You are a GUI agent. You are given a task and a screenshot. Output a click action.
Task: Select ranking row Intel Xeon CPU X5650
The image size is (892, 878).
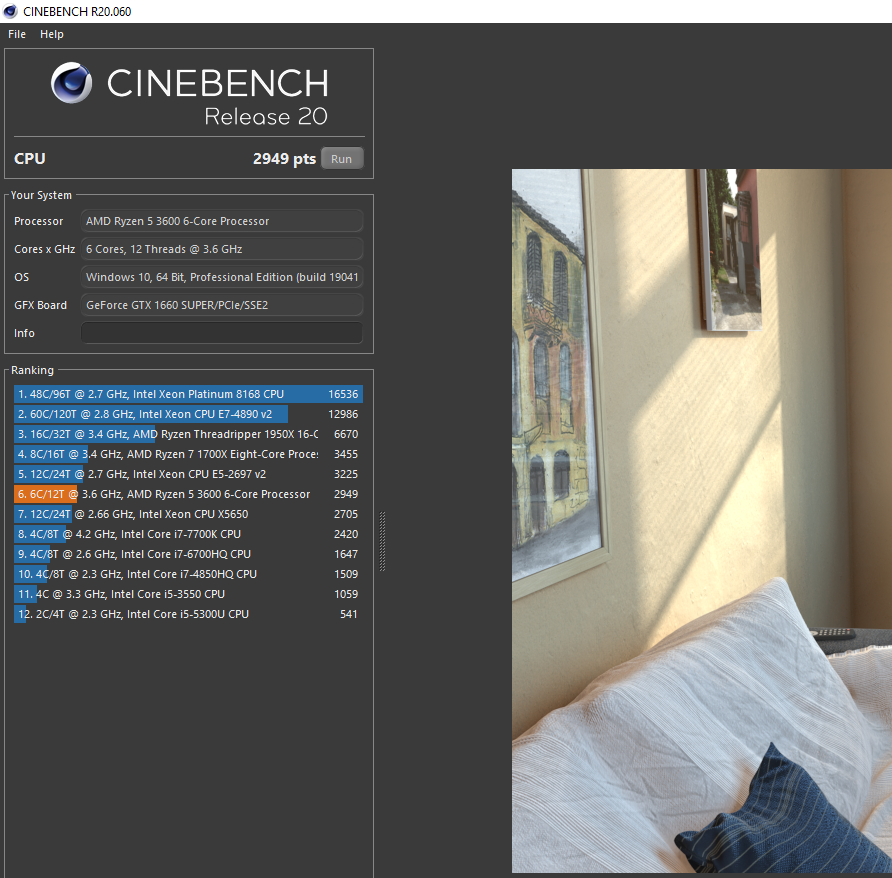(188, 514)
